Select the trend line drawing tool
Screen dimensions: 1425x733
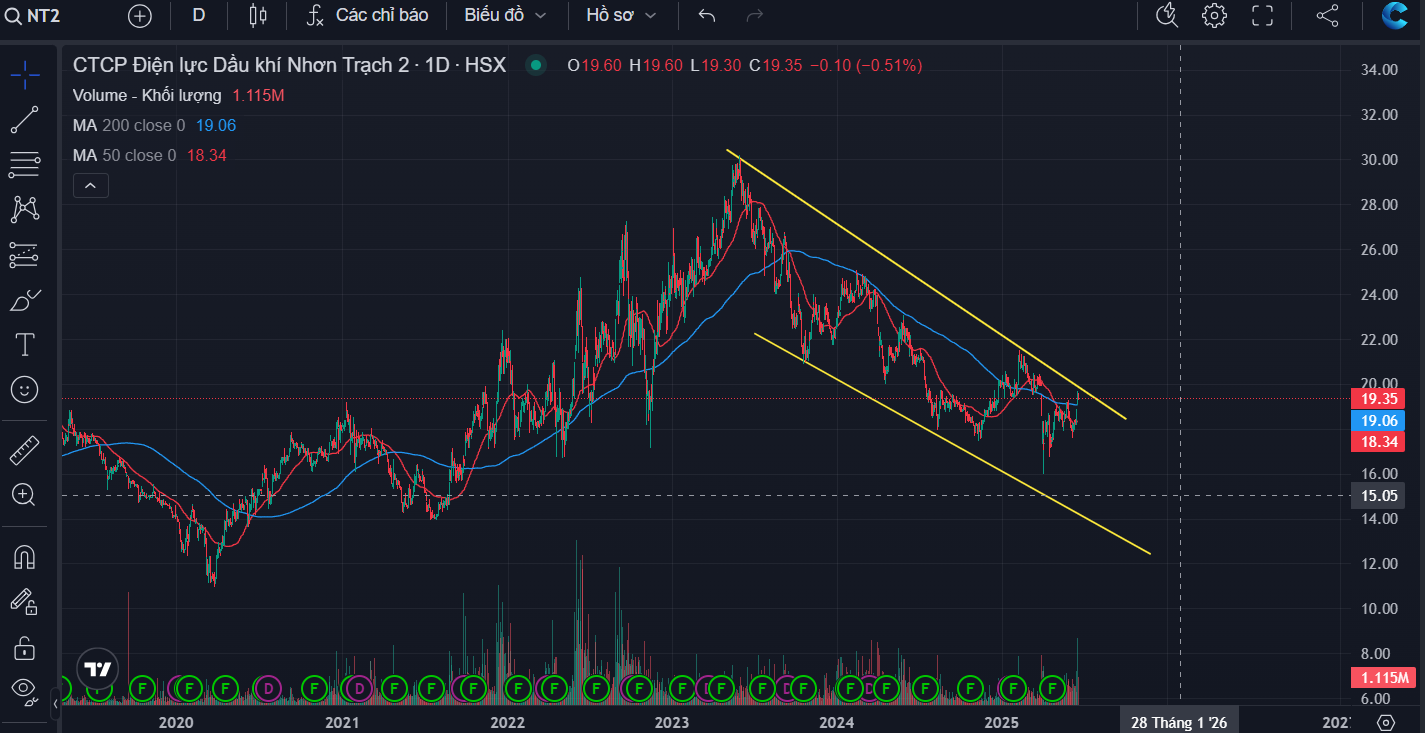tap(25, 119)
